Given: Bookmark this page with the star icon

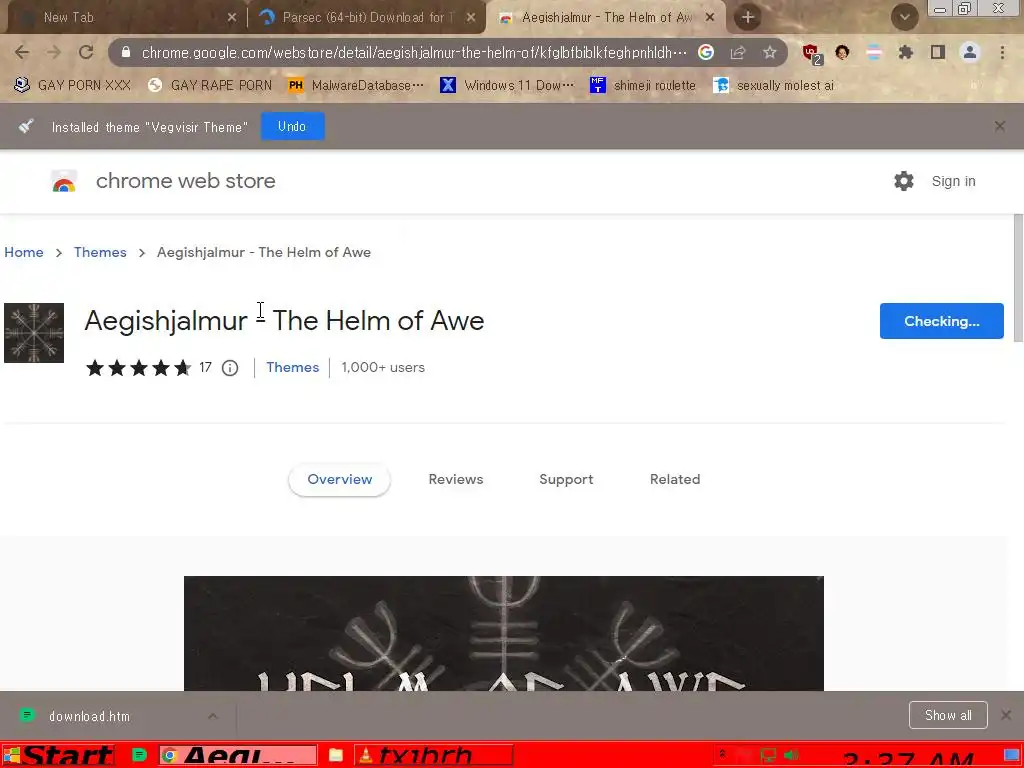Looking at the screenshot, I should coord(770,52).
